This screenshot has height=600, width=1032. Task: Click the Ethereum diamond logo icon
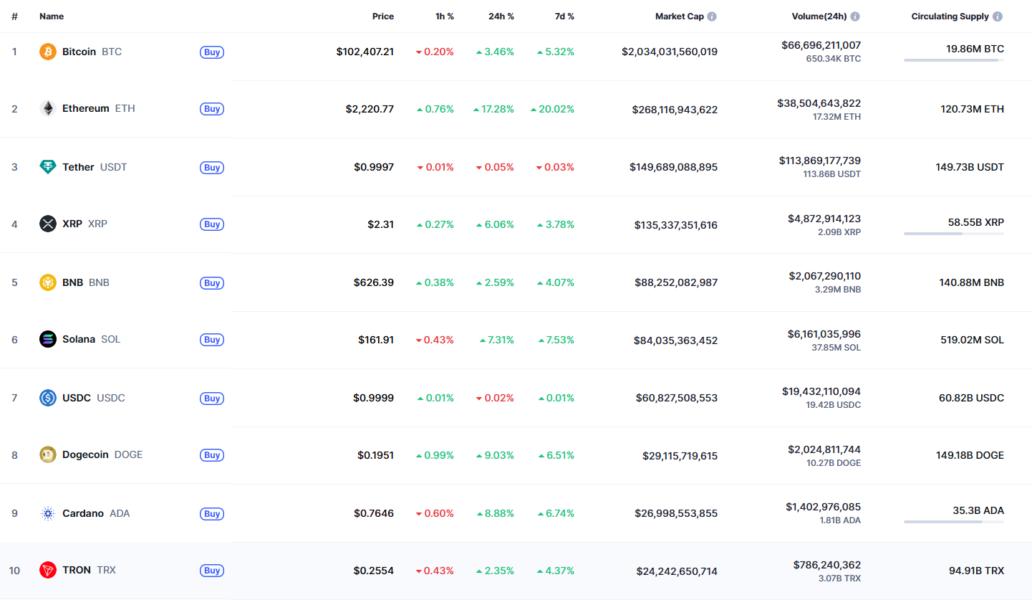click(47, 109)
